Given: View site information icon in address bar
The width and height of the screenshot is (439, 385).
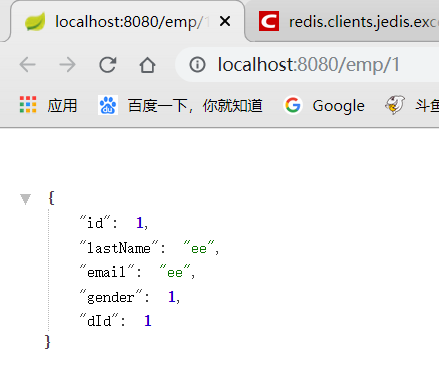Looking at the screenshot, I should [x=197, y=64].
